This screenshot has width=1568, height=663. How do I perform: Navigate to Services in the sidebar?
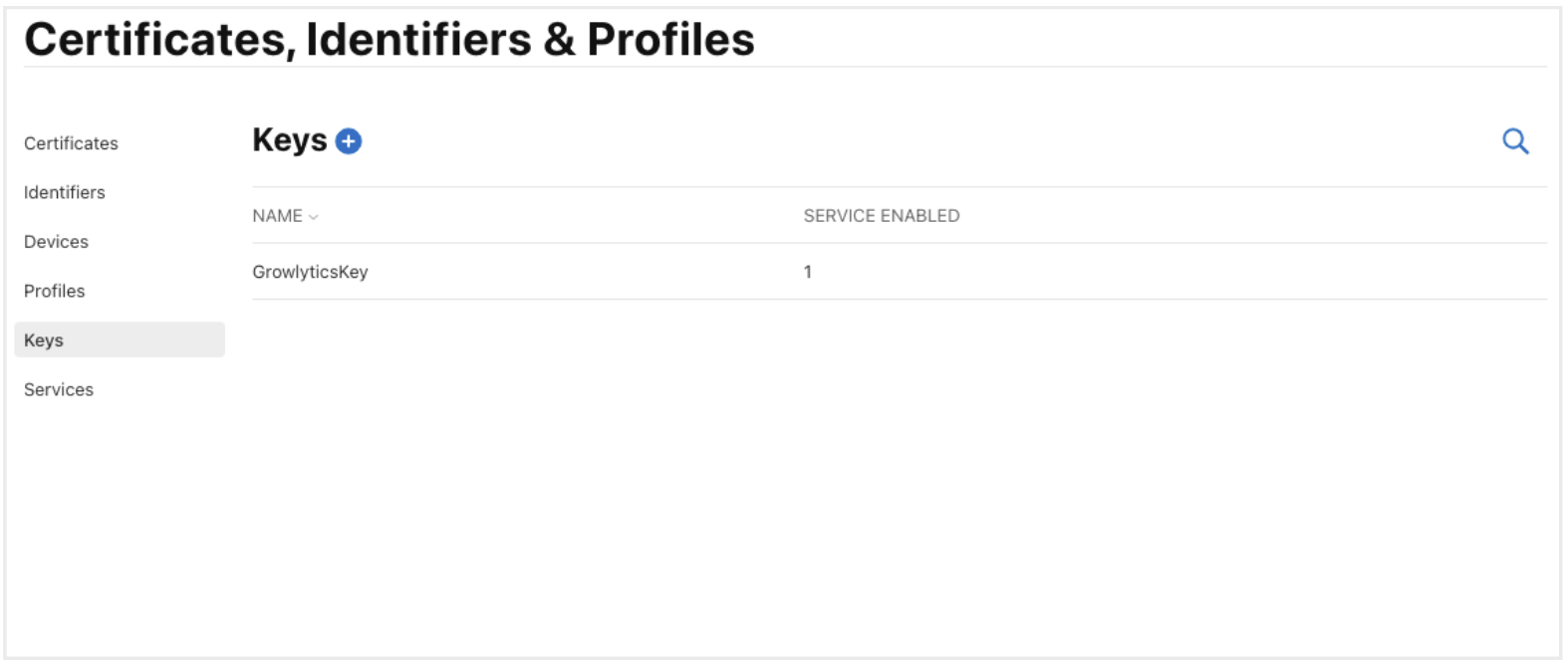tap(59, 389)
